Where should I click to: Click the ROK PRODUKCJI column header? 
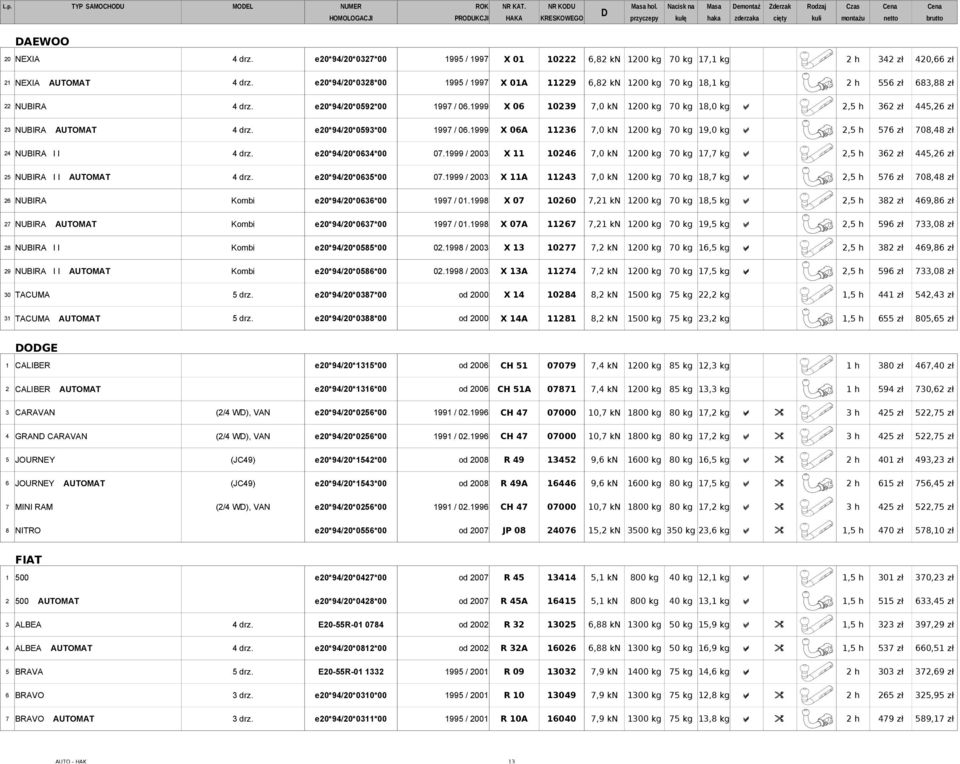pyautogui.click(x=471, y=12)
